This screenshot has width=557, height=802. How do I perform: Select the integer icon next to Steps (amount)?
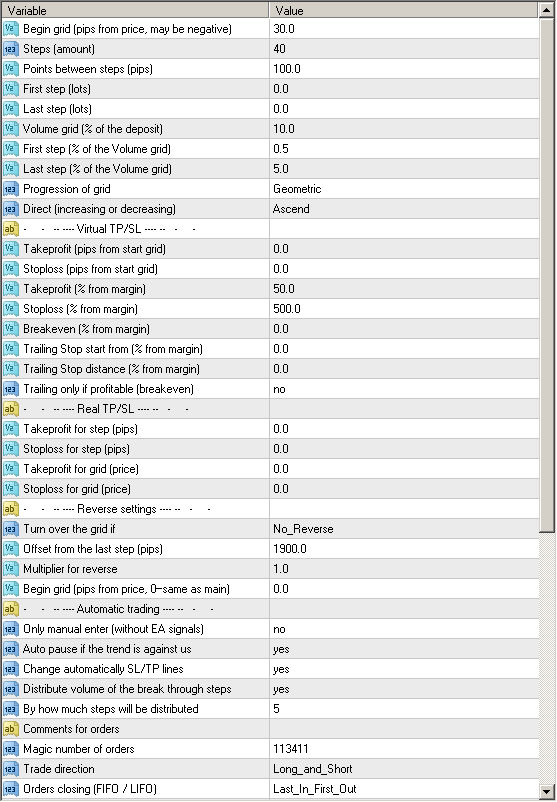point(11,49)
